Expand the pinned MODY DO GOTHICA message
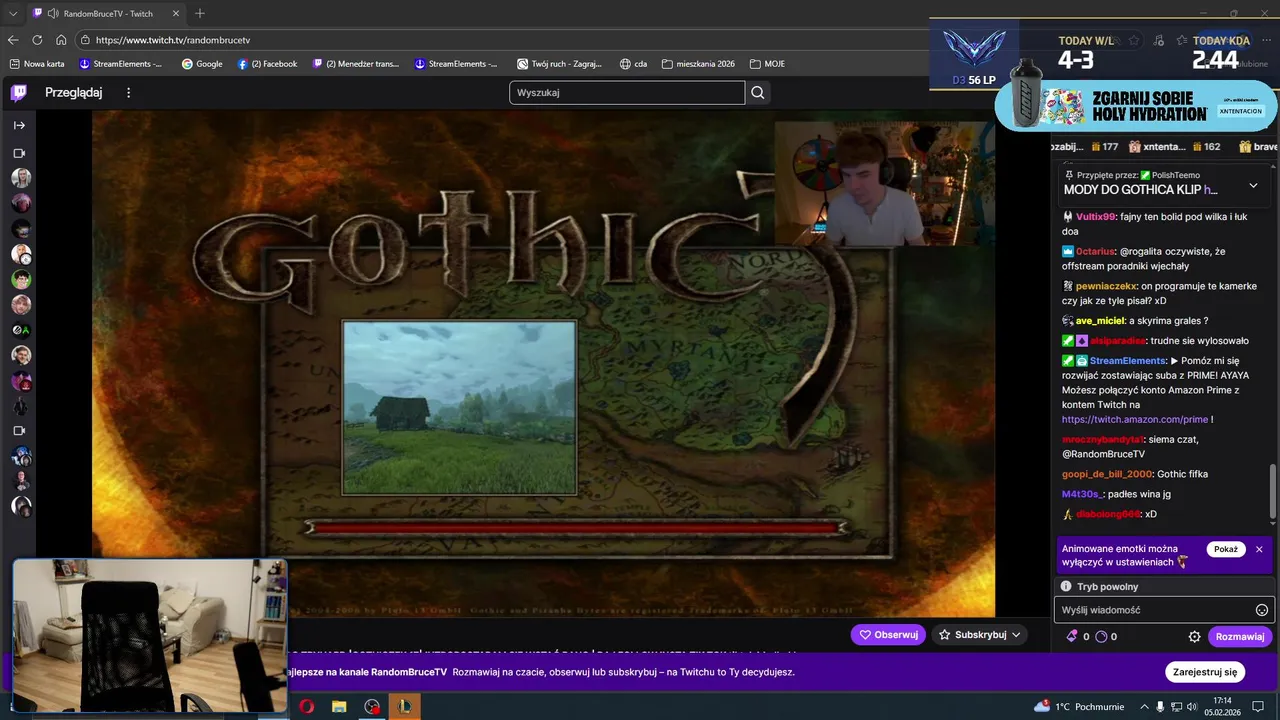 point(1253,185)
